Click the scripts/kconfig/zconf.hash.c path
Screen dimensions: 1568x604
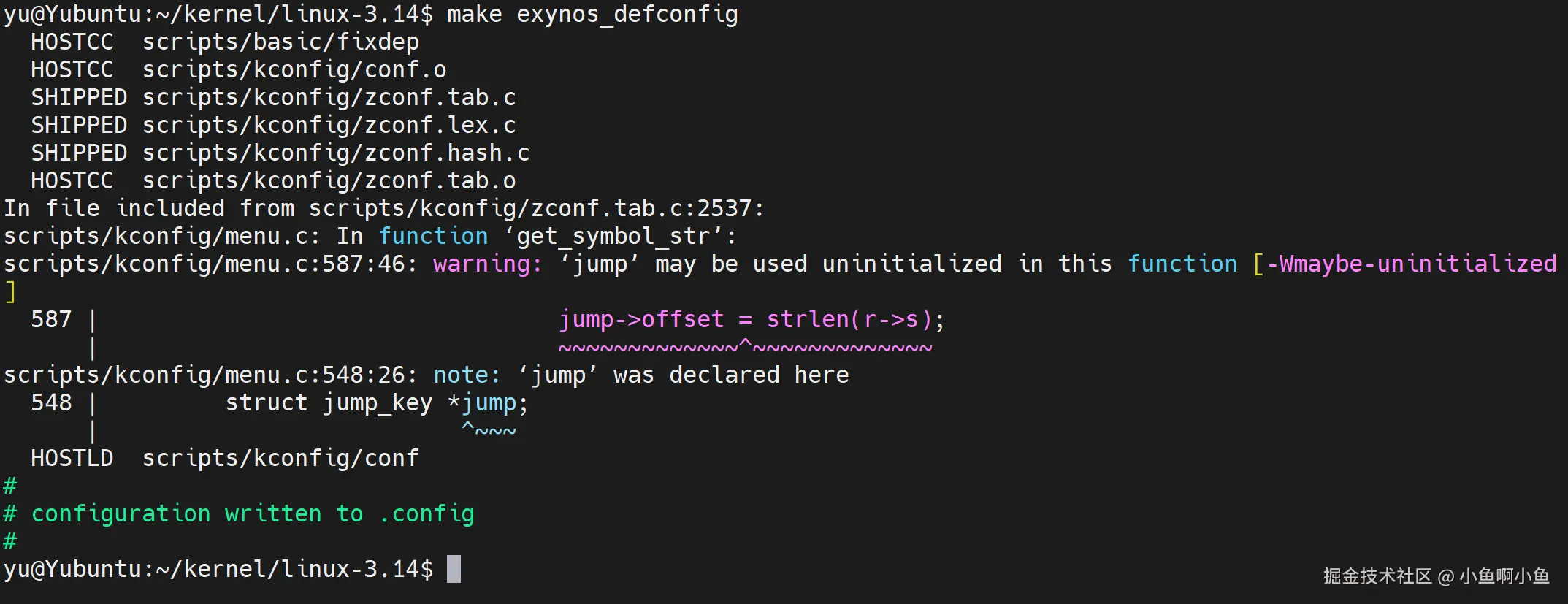[335, 153]
